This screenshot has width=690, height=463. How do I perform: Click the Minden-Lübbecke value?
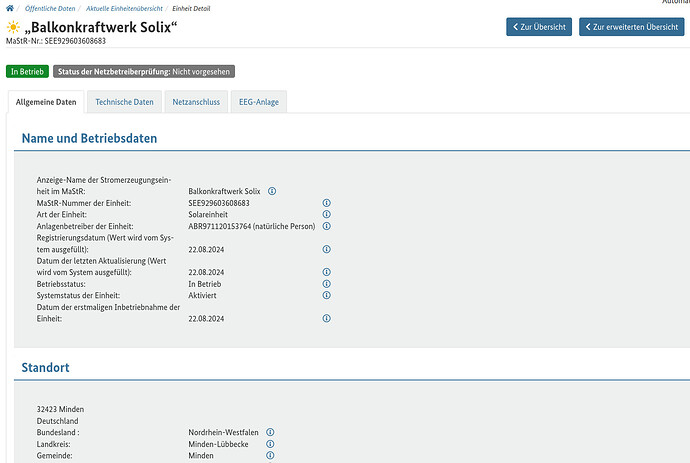click(x=218, y=444)
